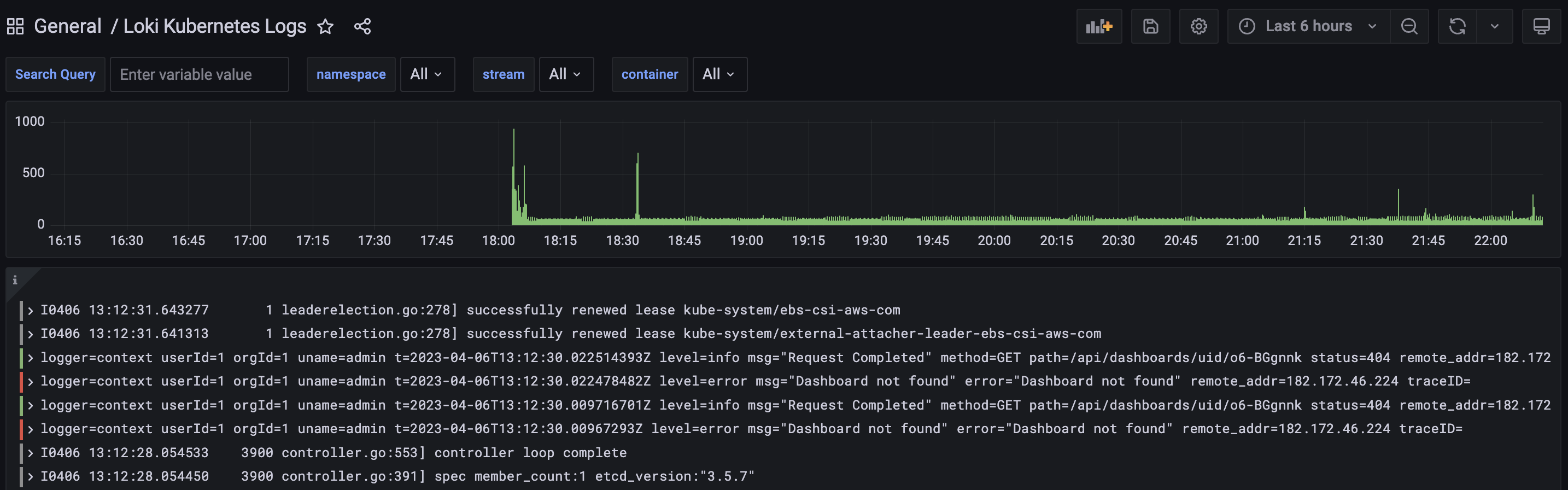Screen dimensions: 1568x490
Task: Expand the controller loop complete log line
Action: coord(30,453)
